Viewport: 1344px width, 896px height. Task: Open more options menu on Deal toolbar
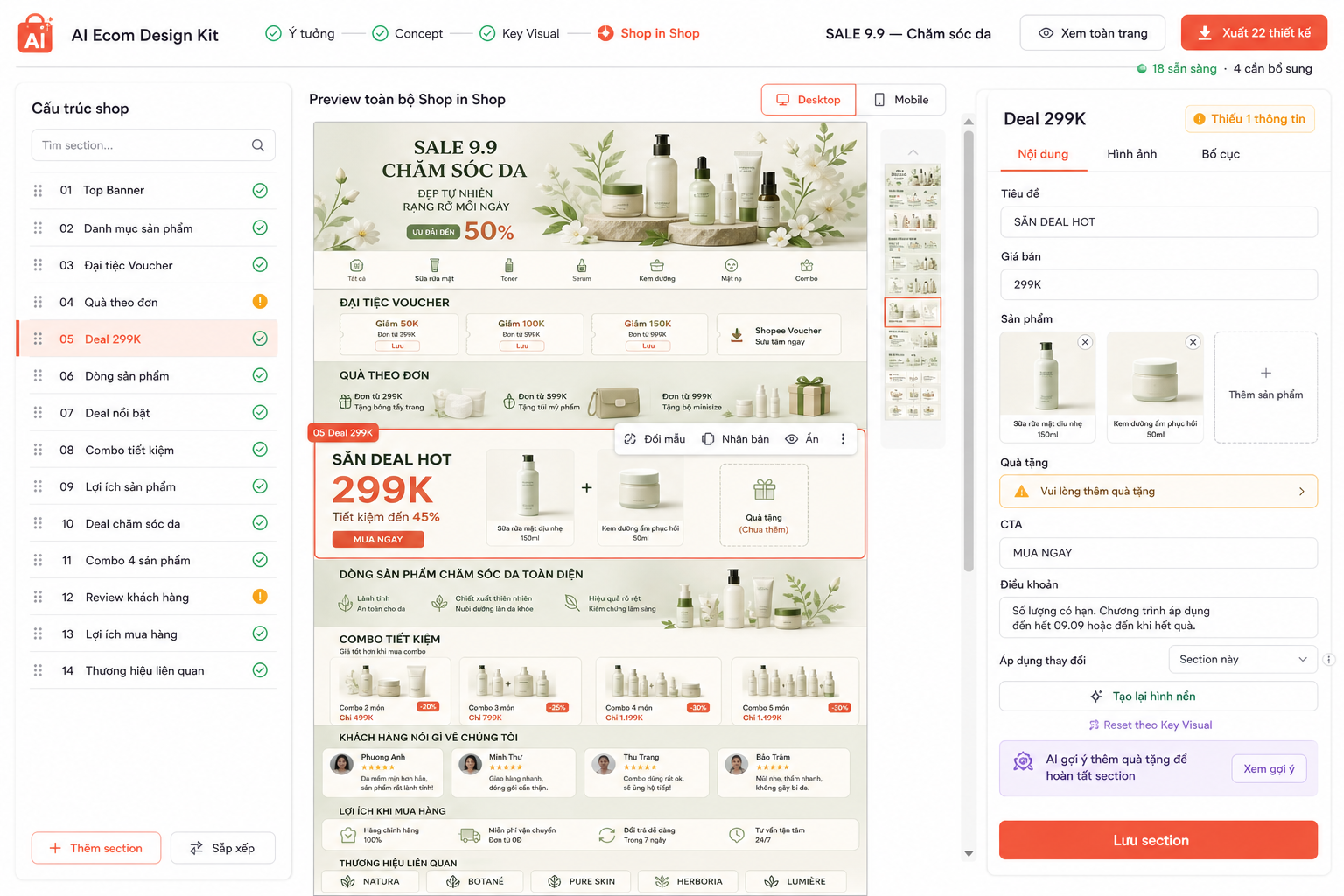click(843, 439)
